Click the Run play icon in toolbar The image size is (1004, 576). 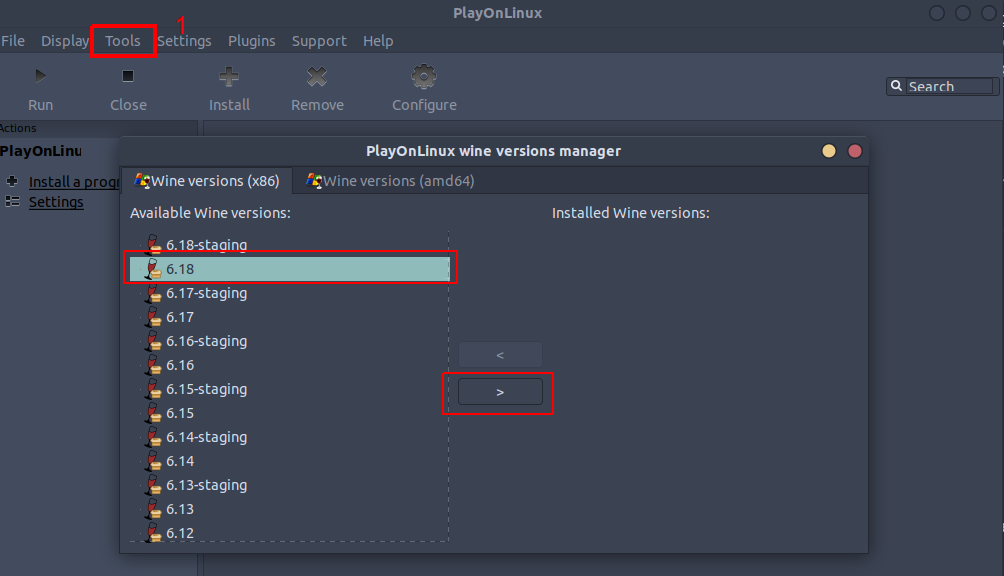(x=40, y=76)
